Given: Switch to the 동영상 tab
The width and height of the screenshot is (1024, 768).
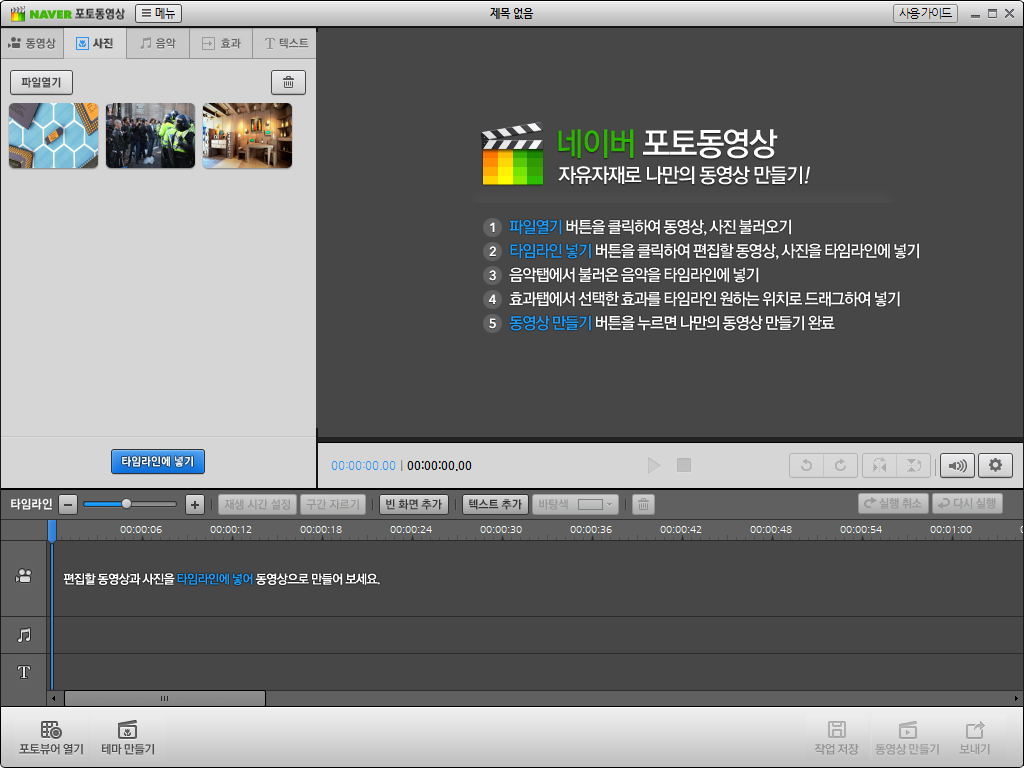Looking at the screenshot, I should coord(32,43).
